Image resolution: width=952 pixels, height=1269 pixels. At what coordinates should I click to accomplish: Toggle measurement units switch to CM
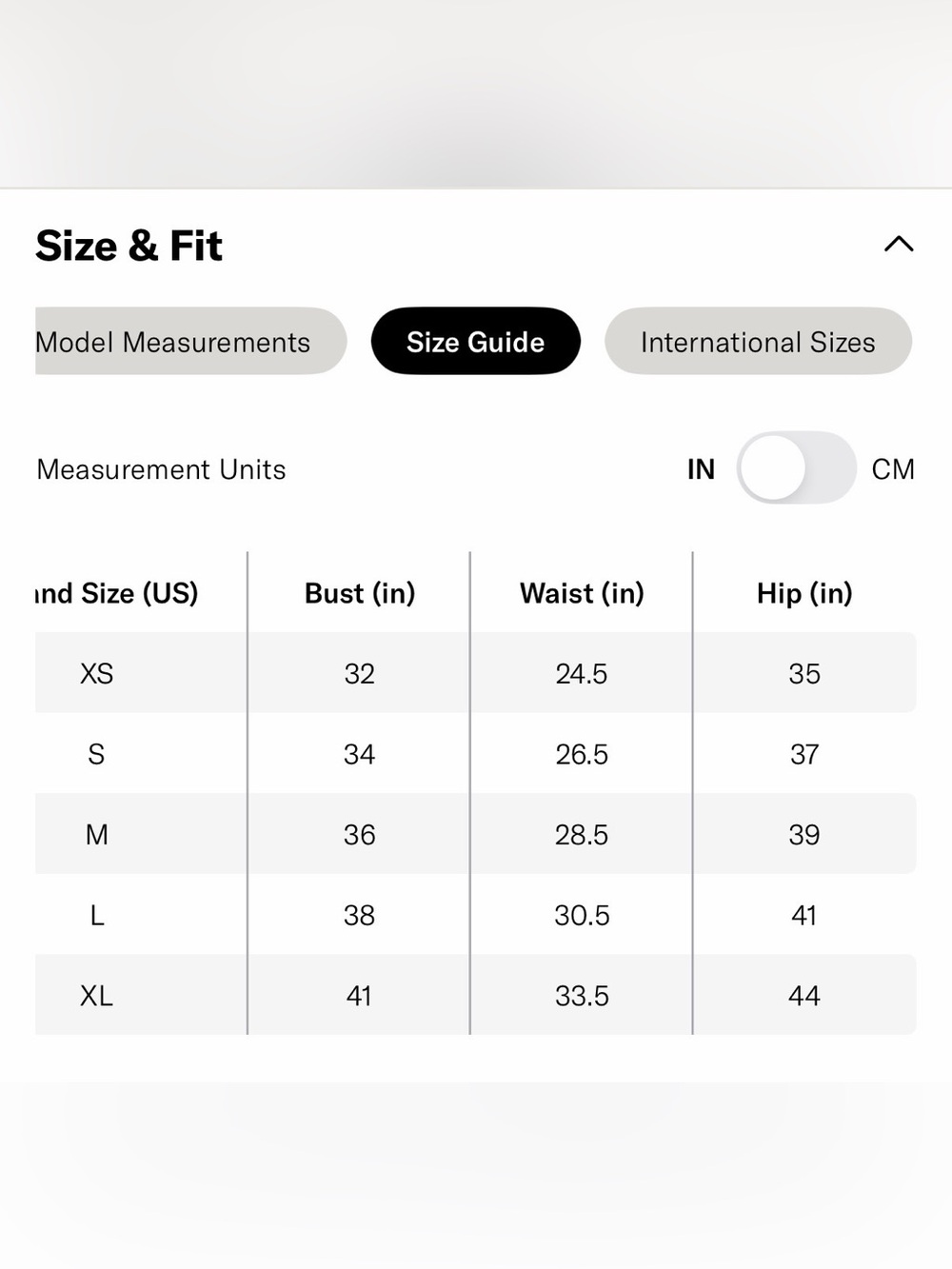tap(796, 467)
